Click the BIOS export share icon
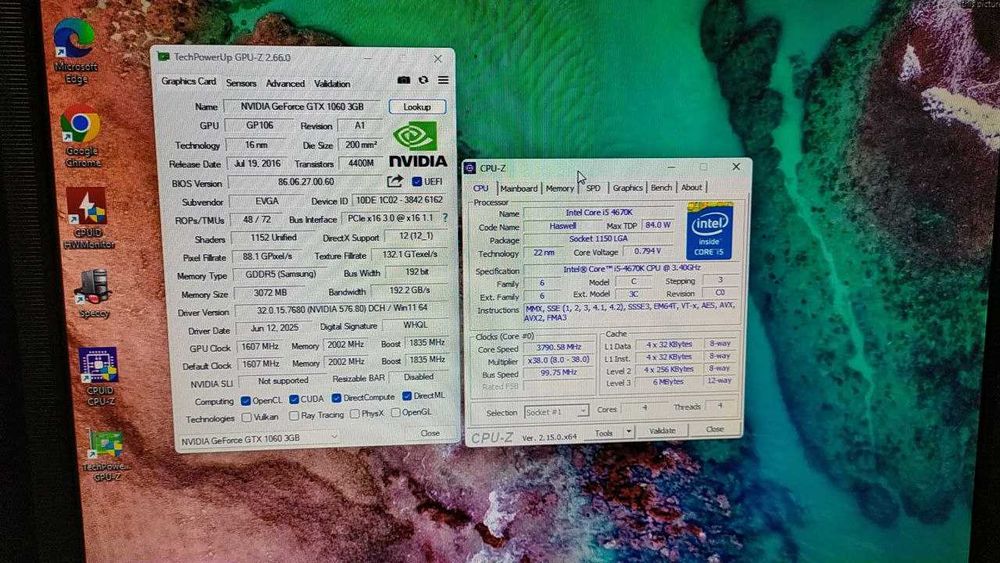The width and height of the screenshot is (1000, 563). pyautogui.click(x=395, y=182)
